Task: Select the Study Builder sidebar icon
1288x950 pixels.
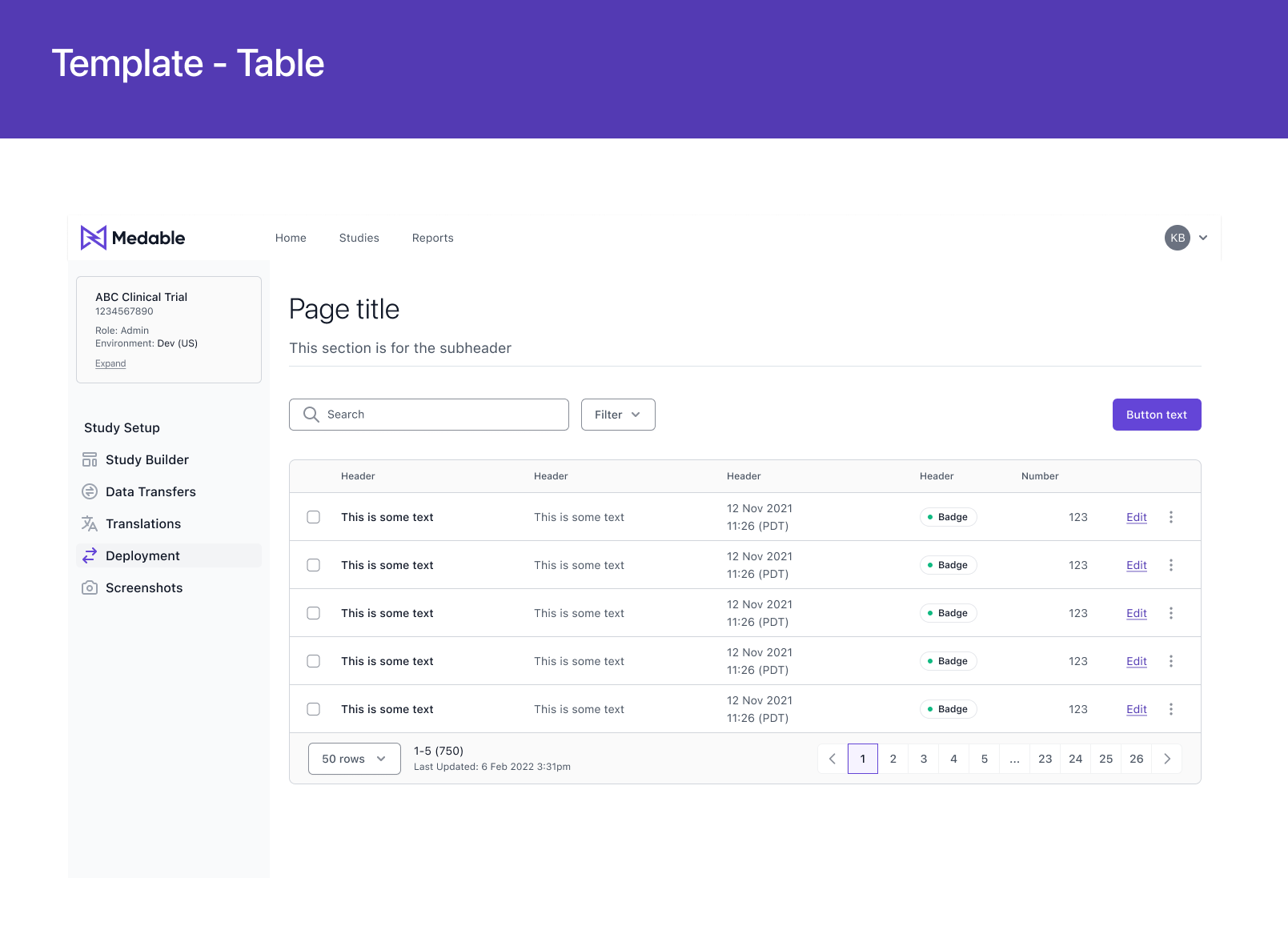Action: pos(90,459)
